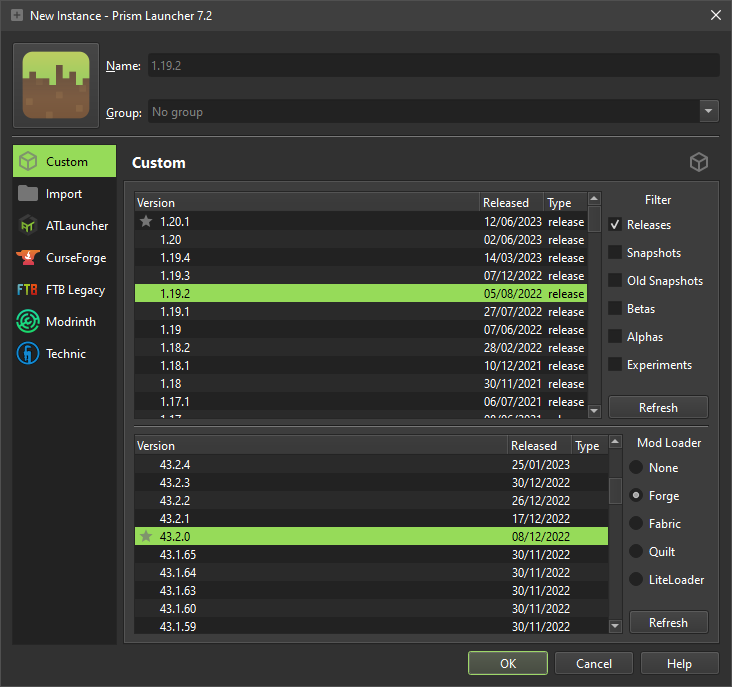The height and width of the screenshot is (687, 732).
Task: Click Minecraft version list scroll-up arrow
Action: point(594,199)
